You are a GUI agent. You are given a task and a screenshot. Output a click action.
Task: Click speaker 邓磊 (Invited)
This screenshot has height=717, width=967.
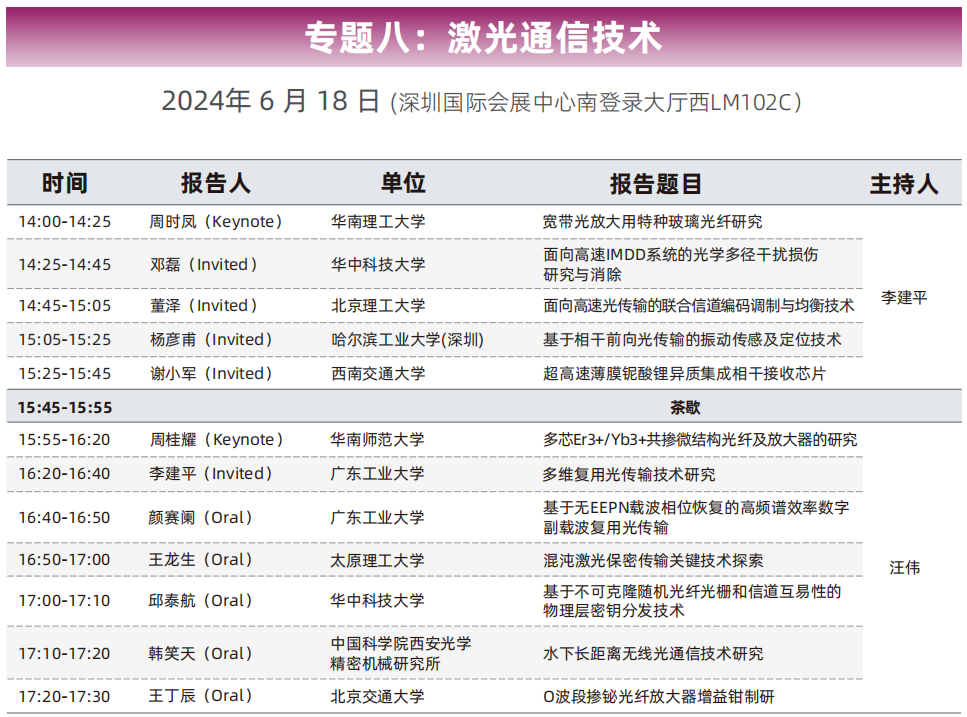click(x=204, y=264)
